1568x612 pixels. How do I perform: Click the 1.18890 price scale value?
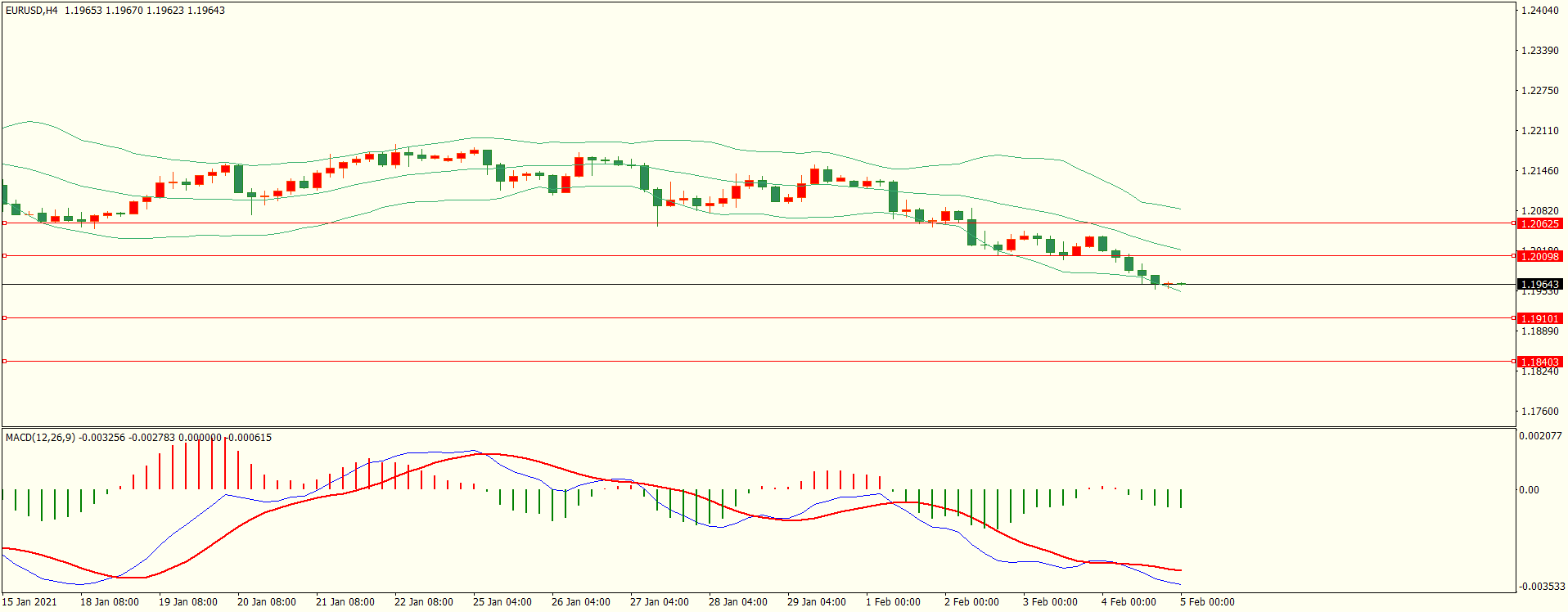[x=1539, y=331]
